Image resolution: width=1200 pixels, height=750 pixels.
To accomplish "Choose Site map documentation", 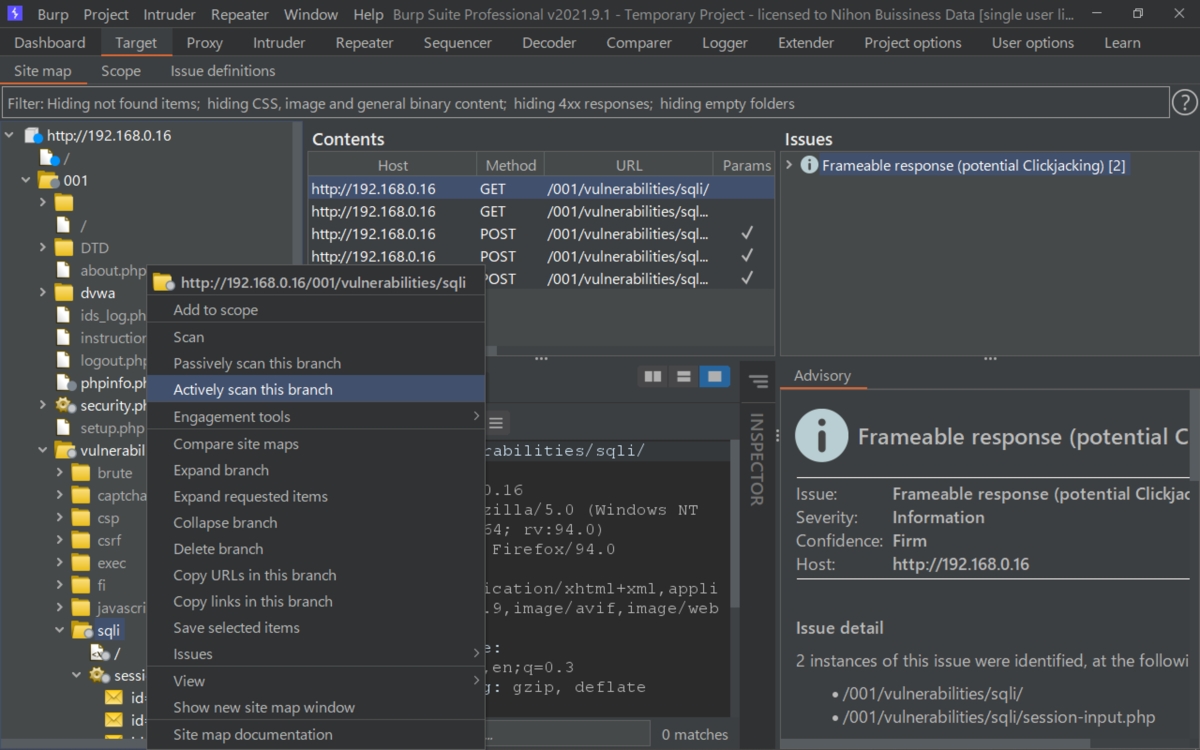I will [x=316, y=734].
